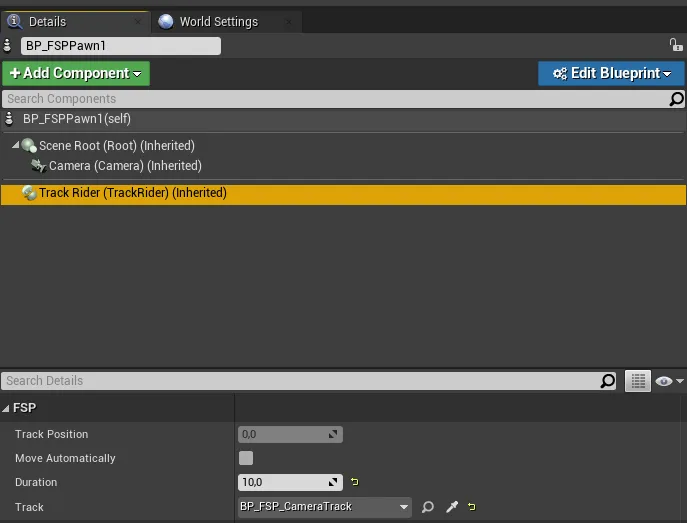Collapse the Scene Root tree node
Screen dimensions: 687x523
coord(15,146)
